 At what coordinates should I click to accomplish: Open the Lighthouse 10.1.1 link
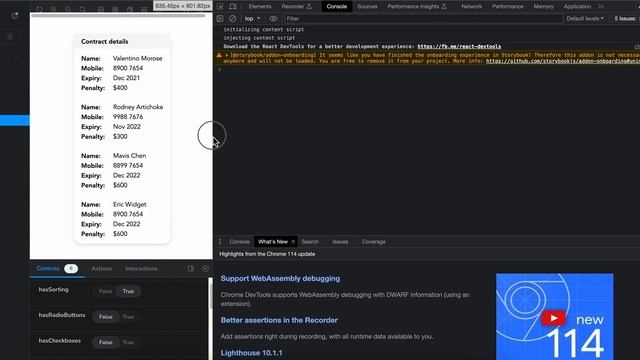coord(251,353)
